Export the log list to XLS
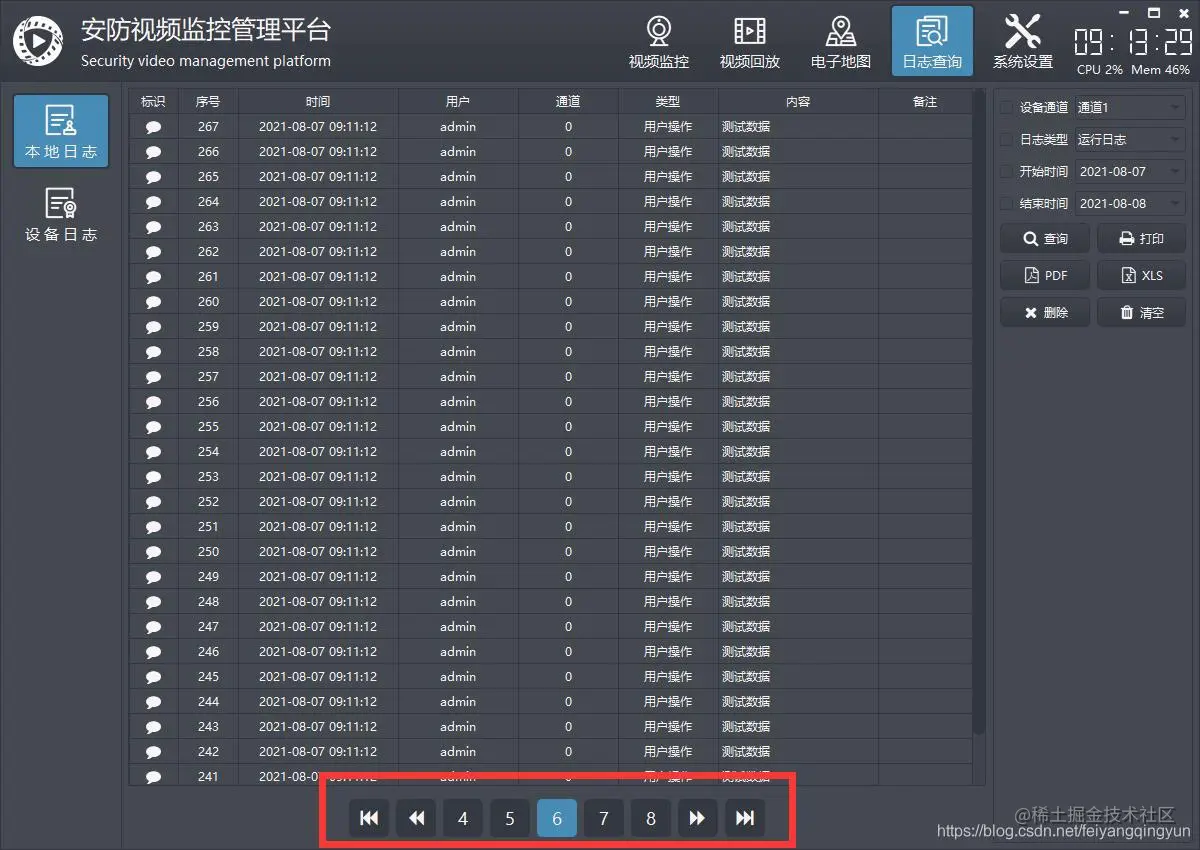This screenshot has width=1200, height=850. [x=1141, y=275]
